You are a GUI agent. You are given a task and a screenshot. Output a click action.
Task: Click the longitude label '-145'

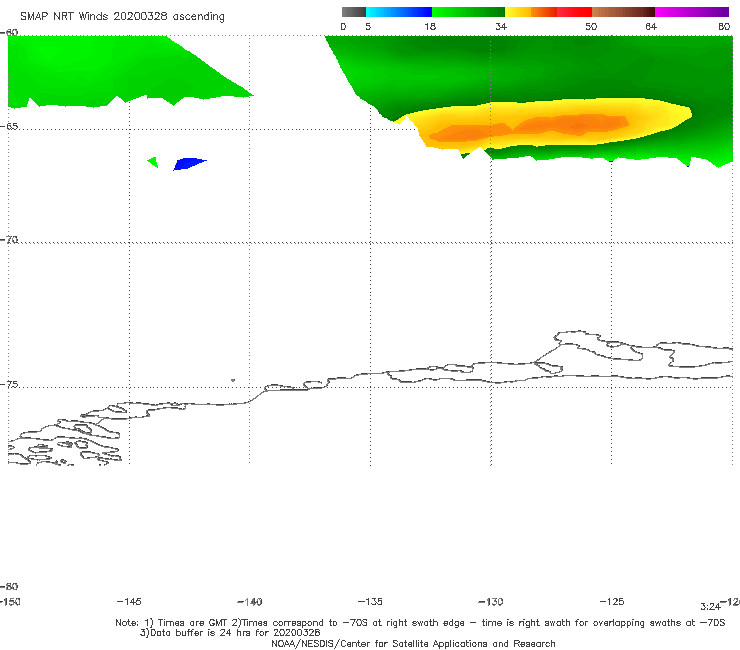(129, 601)
